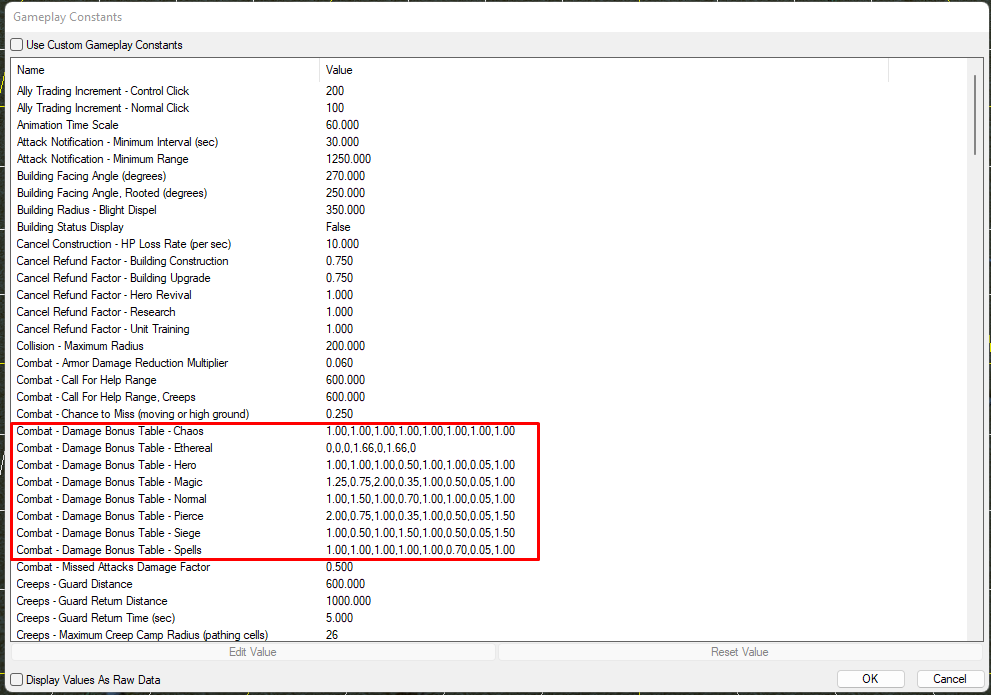991x695 pixels.
Task: Enable Use Custom Gameplay Constants checkbox
Action: [17, 45]
